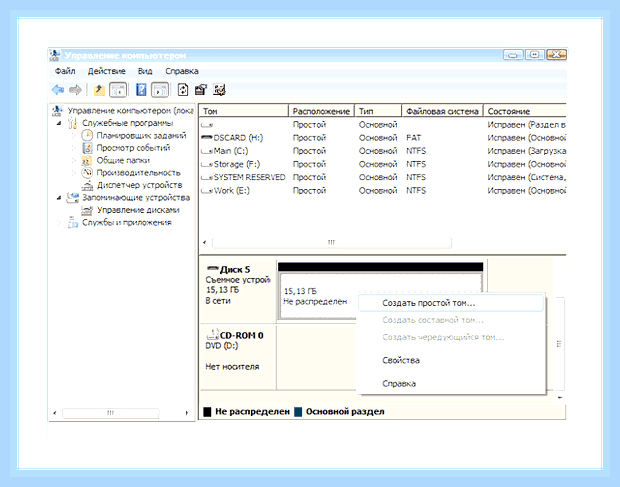Expand the Службы и приложения tree node
The width and height of the screenshot is (620, 487).
(x=59, y=223)
